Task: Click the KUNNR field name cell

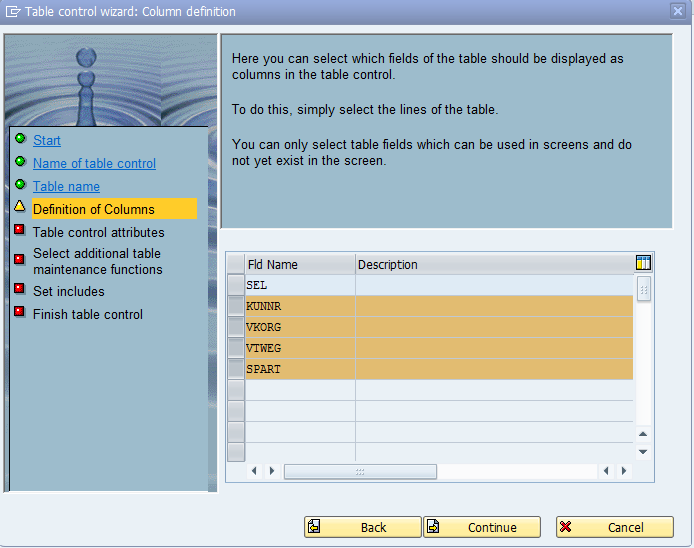Action: pyautogui.click(x=300, y=306)
